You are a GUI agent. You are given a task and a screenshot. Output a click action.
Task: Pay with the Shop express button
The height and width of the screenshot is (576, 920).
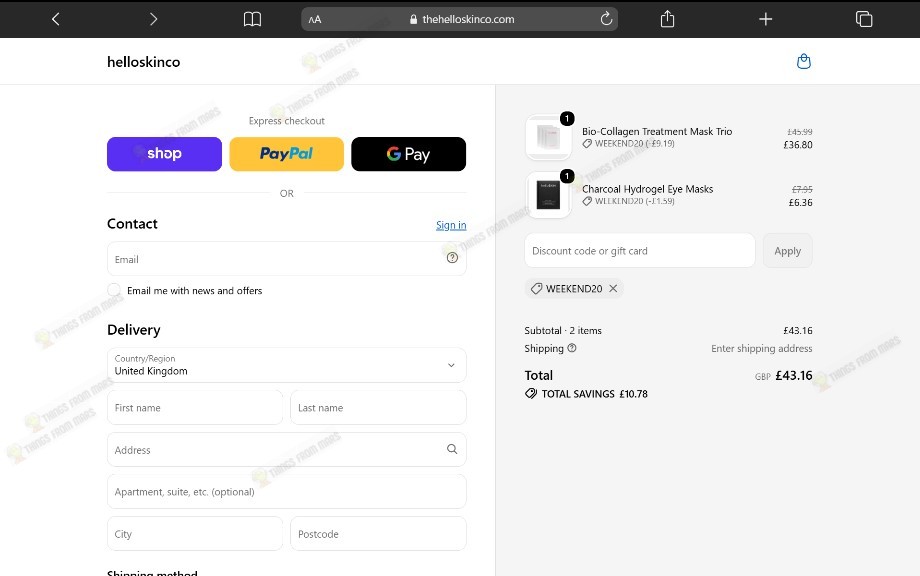pos(164,154)
